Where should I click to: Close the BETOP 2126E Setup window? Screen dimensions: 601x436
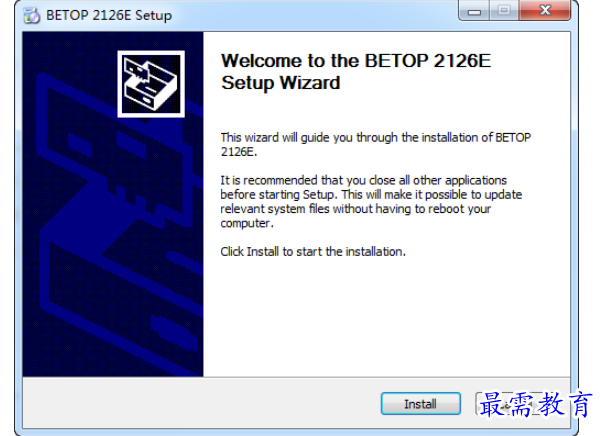pos(545,10)
